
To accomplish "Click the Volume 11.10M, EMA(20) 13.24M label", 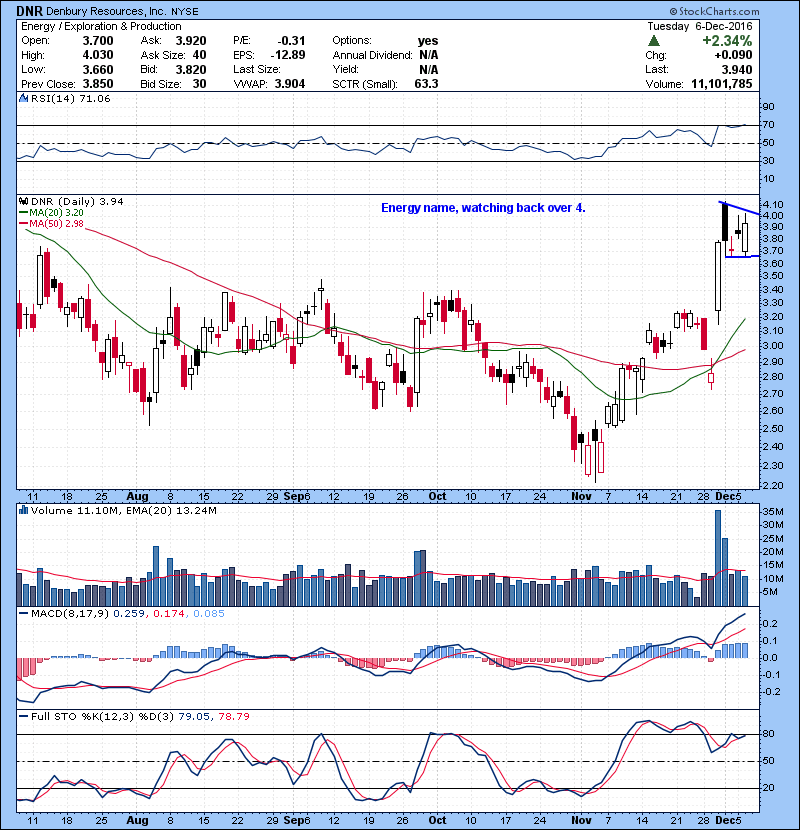I will pos(124,511).
